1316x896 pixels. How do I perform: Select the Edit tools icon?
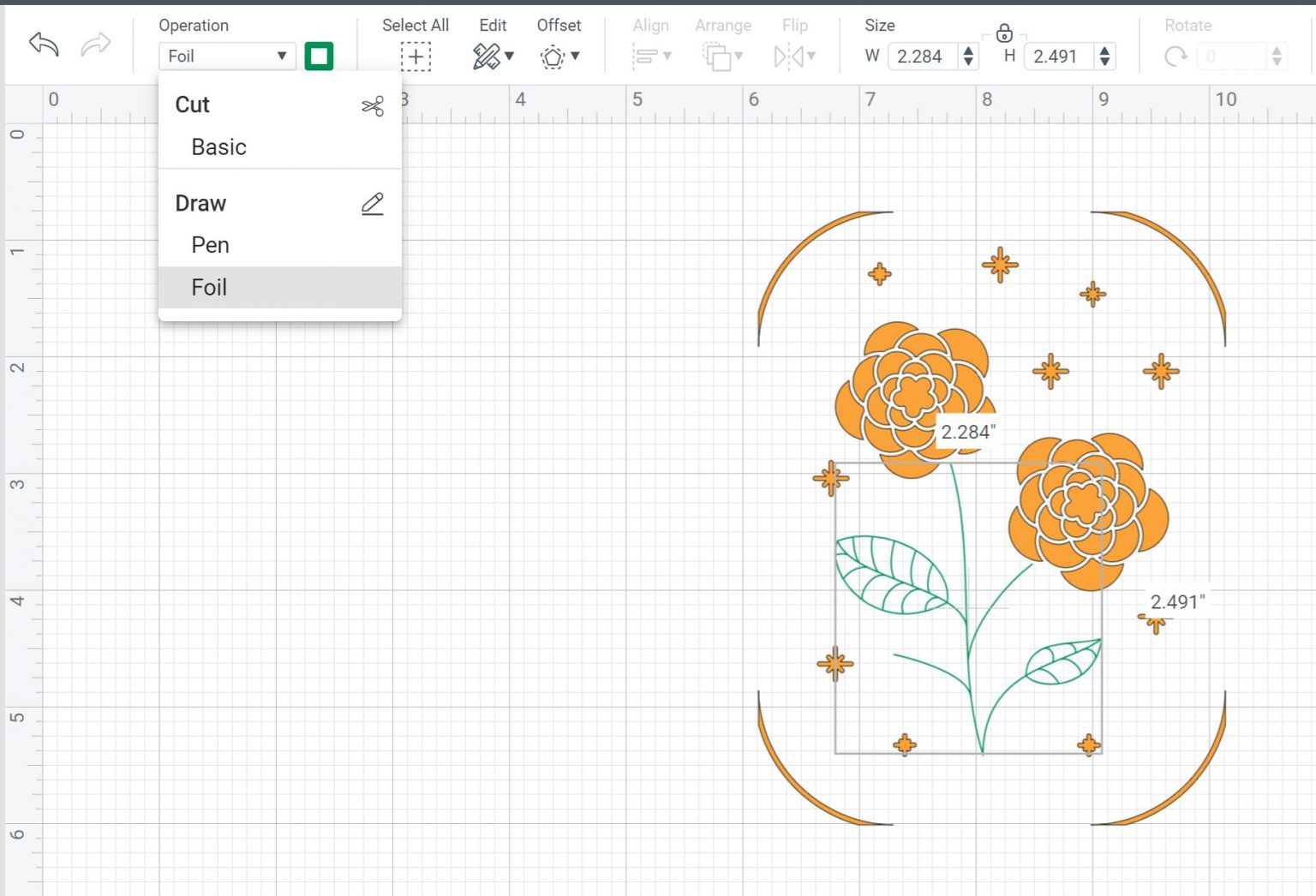485,55
